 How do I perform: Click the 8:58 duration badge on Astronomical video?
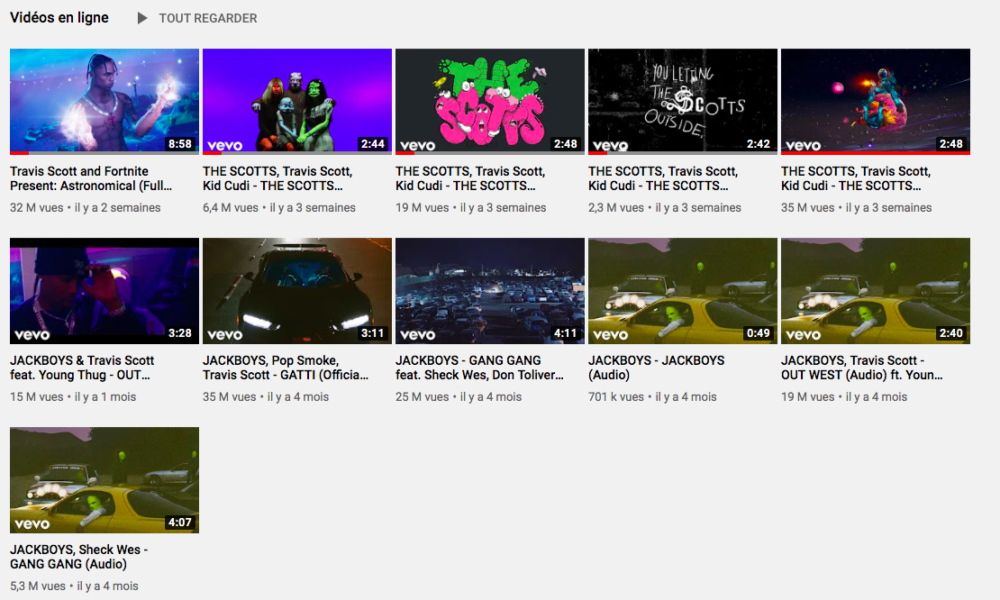[180, 144]
